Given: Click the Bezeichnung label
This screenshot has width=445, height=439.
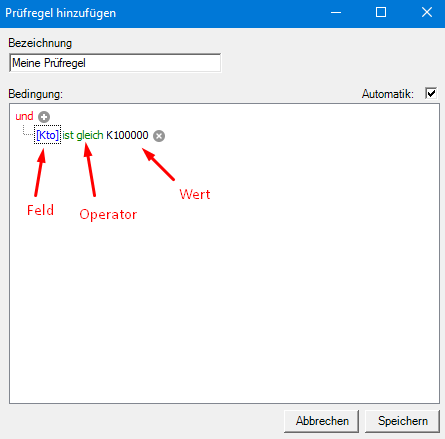Looking at the screenshot, I should point(40,43).
